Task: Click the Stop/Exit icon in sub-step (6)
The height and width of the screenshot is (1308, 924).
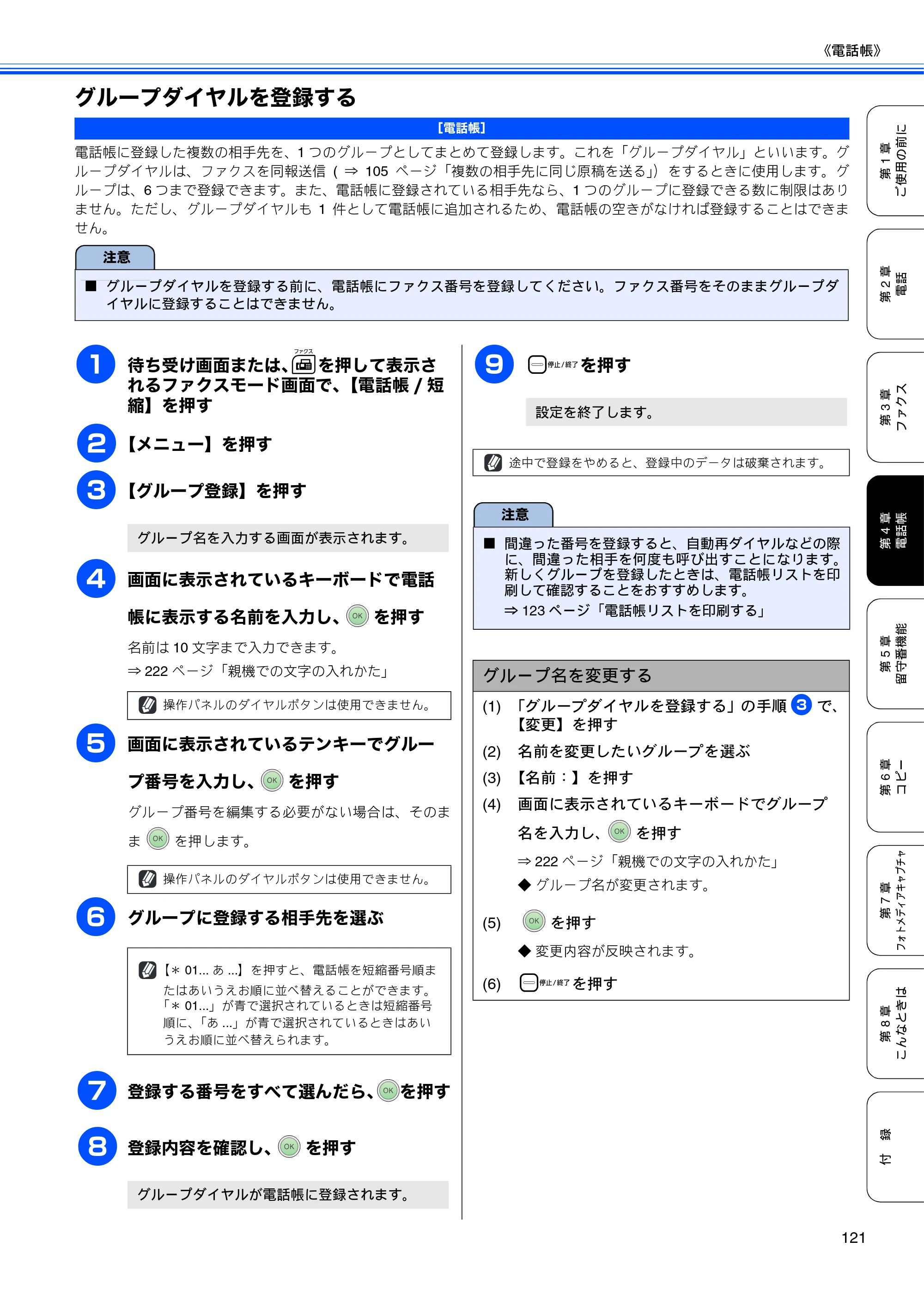Action: point(529,983)
